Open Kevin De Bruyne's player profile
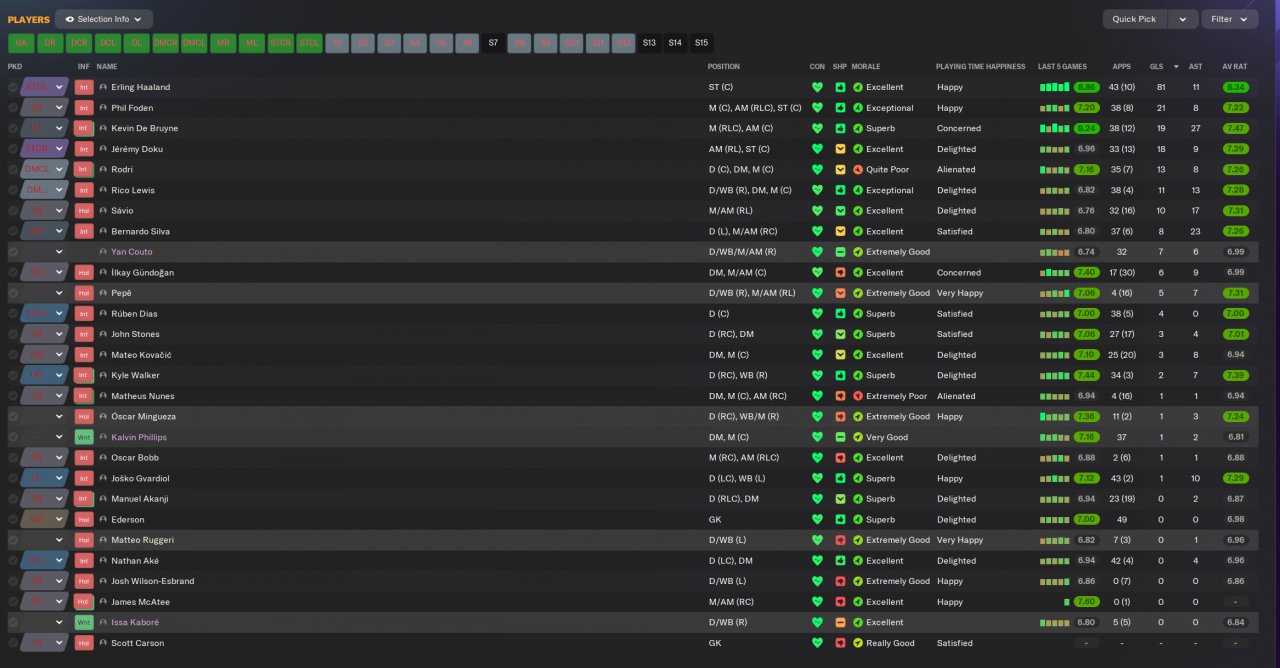The height and width of the screenshot is (668, 1280). (x=143, y=128)
